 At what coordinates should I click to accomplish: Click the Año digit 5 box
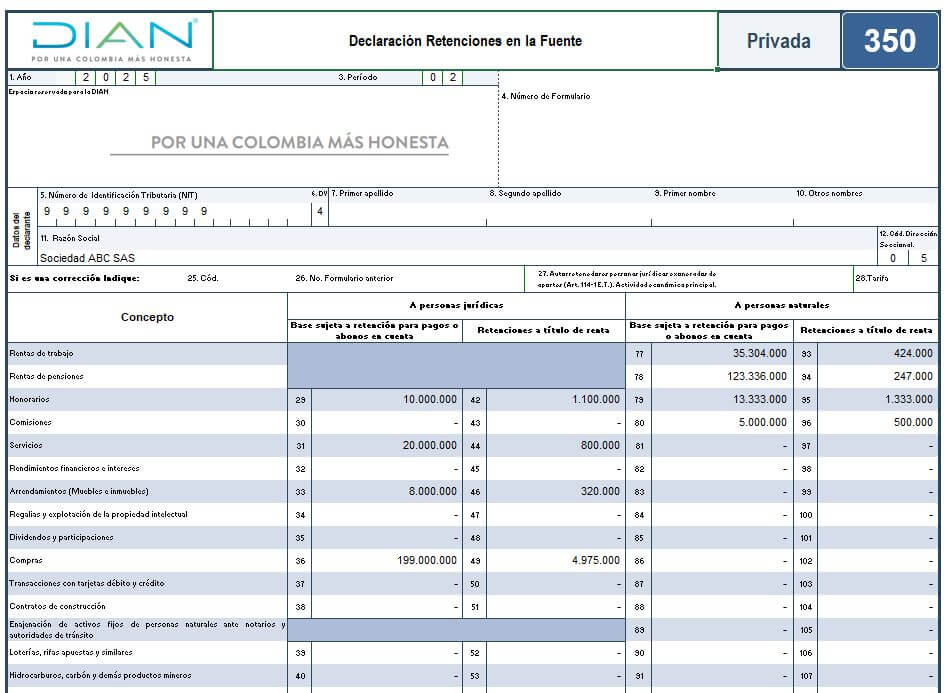[x=146, y=77]
